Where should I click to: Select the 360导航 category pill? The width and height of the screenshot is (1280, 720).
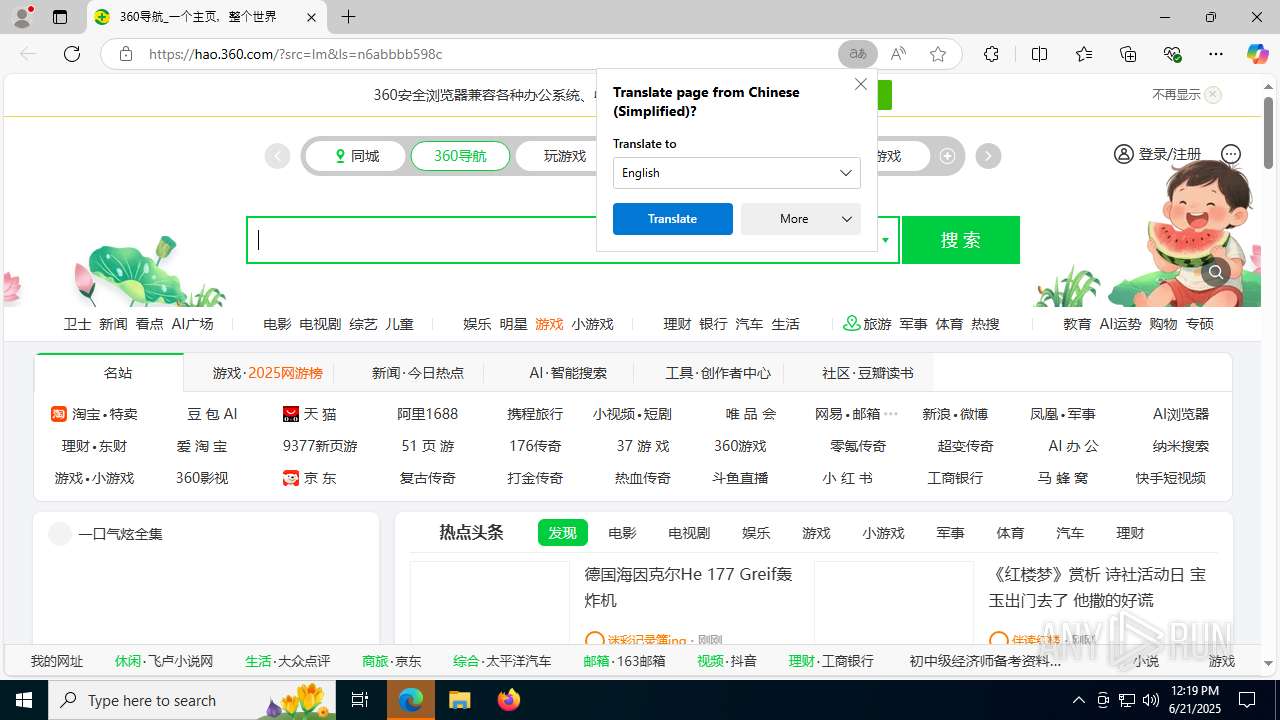(x=460, y=156)
